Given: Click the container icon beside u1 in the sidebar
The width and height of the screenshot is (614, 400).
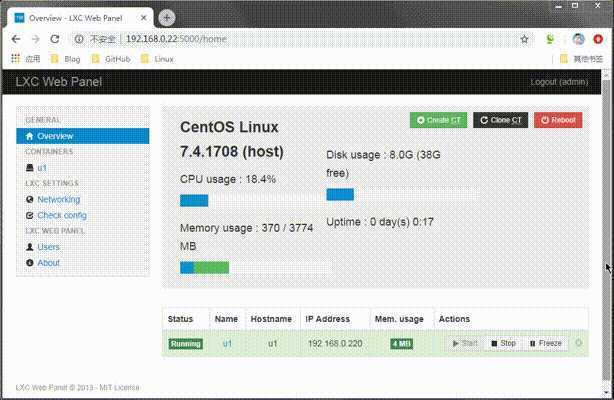Looking at the screenshot, I should (30, 168).
